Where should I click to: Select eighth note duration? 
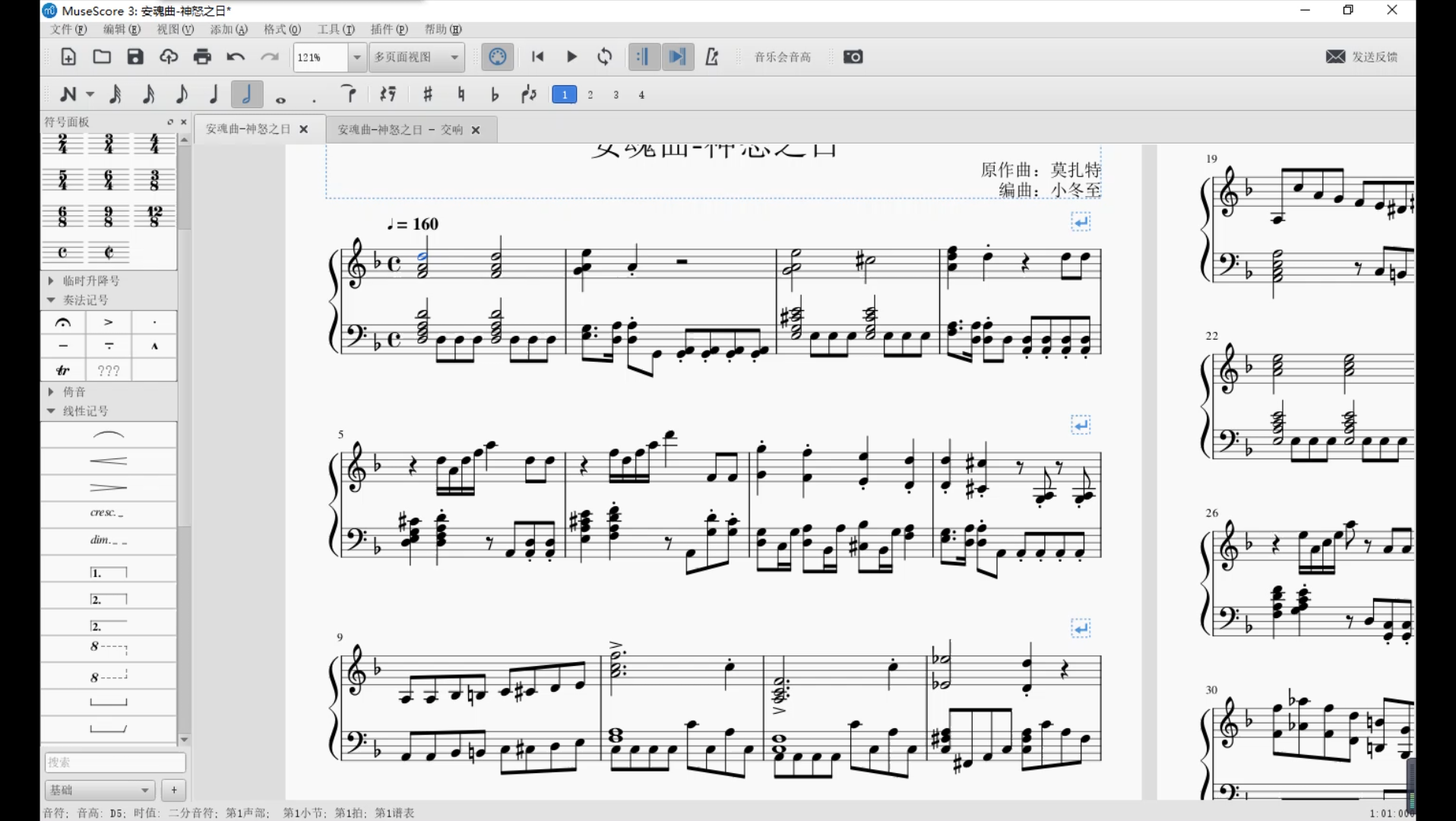181,94
